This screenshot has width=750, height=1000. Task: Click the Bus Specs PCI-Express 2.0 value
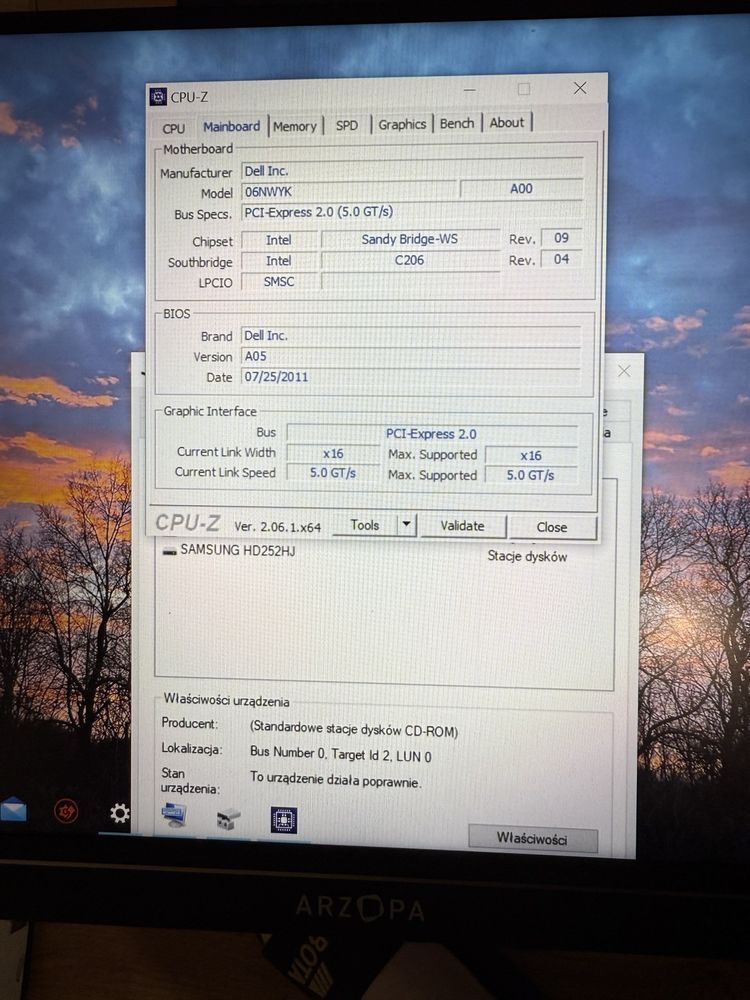pos(412,212)
